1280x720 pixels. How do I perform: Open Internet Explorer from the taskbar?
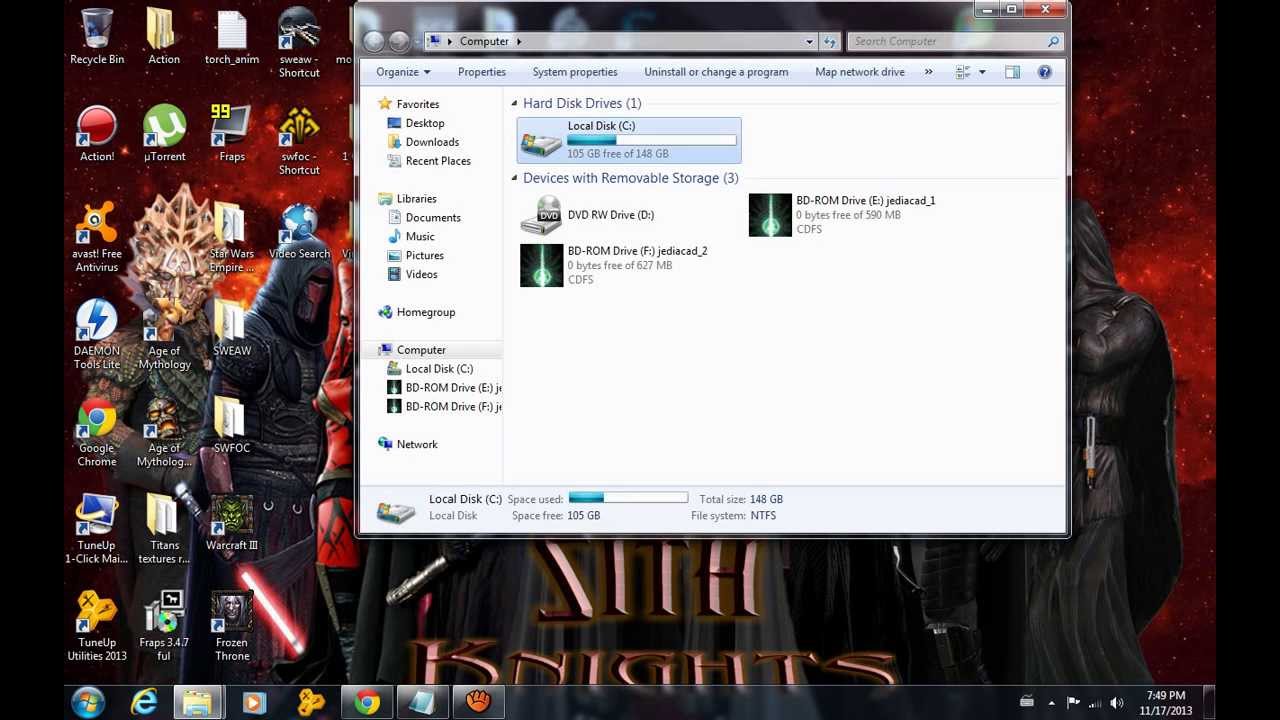point(144,703)
